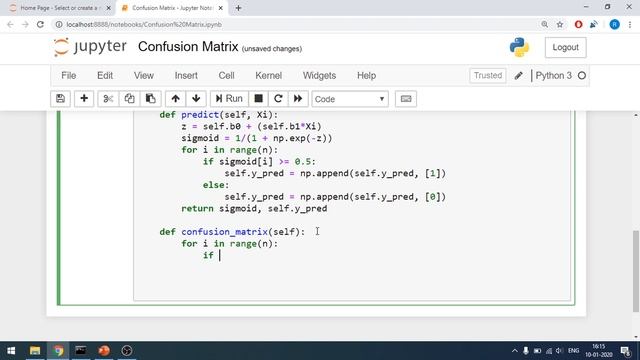Open the Widgets menu

pyautogui.click(x=319, y=76)
